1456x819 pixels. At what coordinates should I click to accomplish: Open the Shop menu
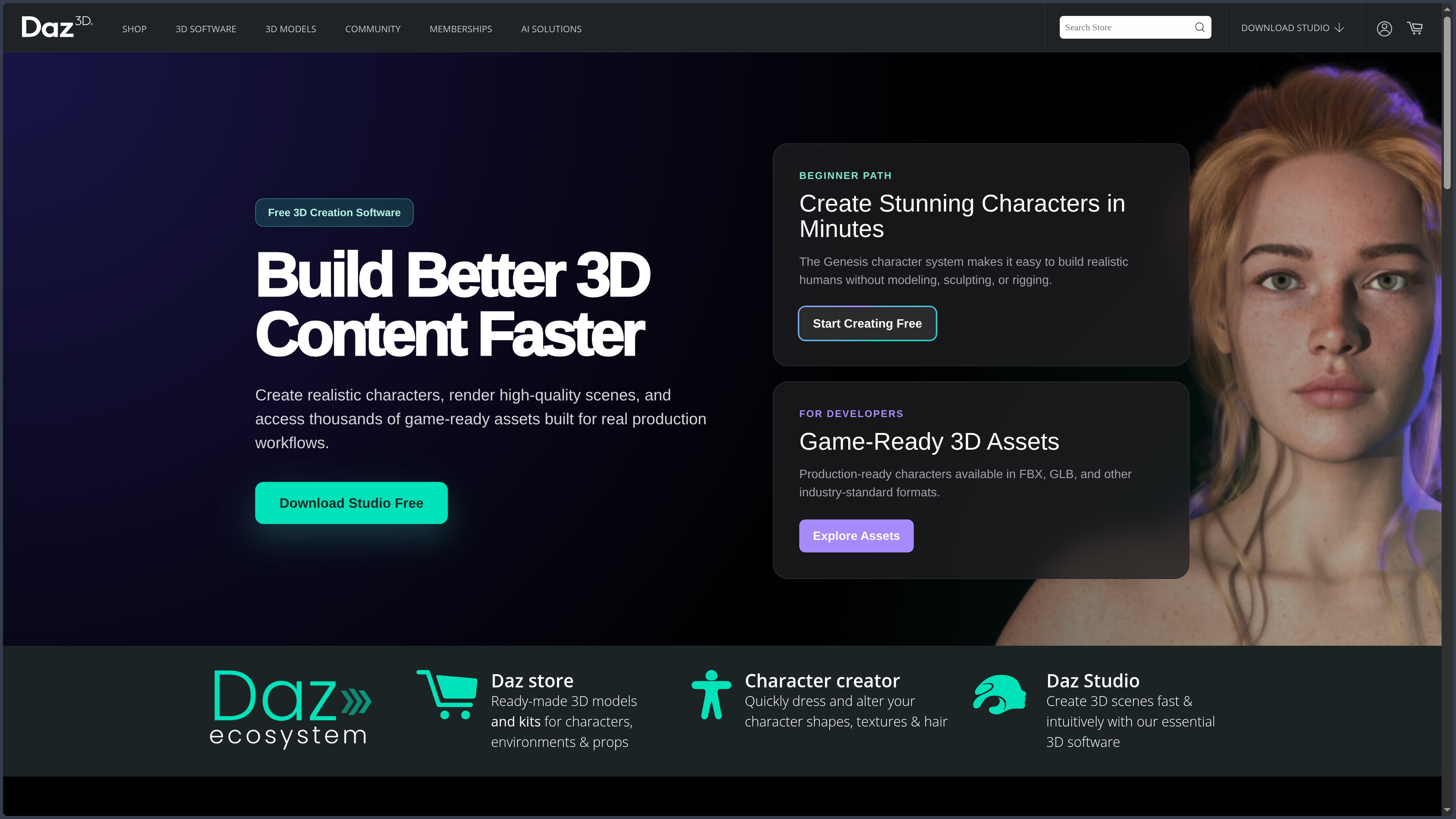coord(134,29)
